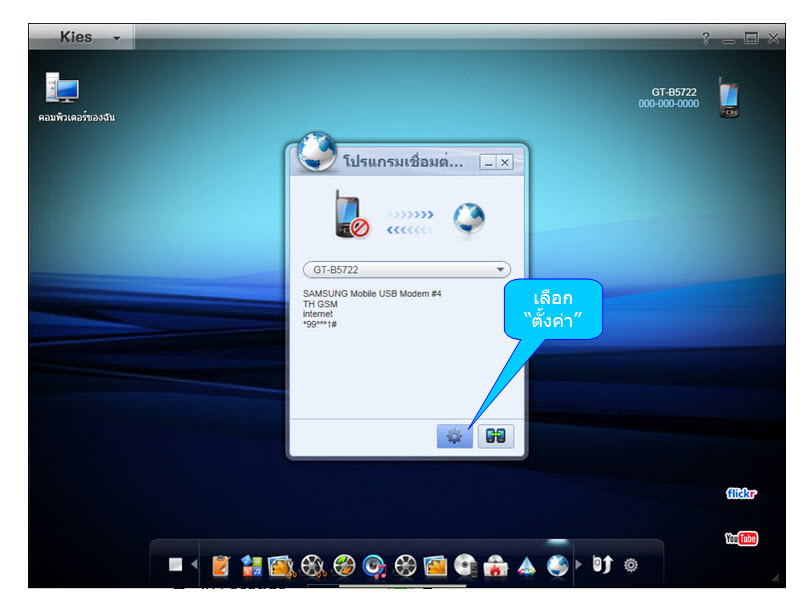The width and height of the screenshot is (811, 609).
Task: Open the video editor film reel with scissors
Action: tap(313, 566)
